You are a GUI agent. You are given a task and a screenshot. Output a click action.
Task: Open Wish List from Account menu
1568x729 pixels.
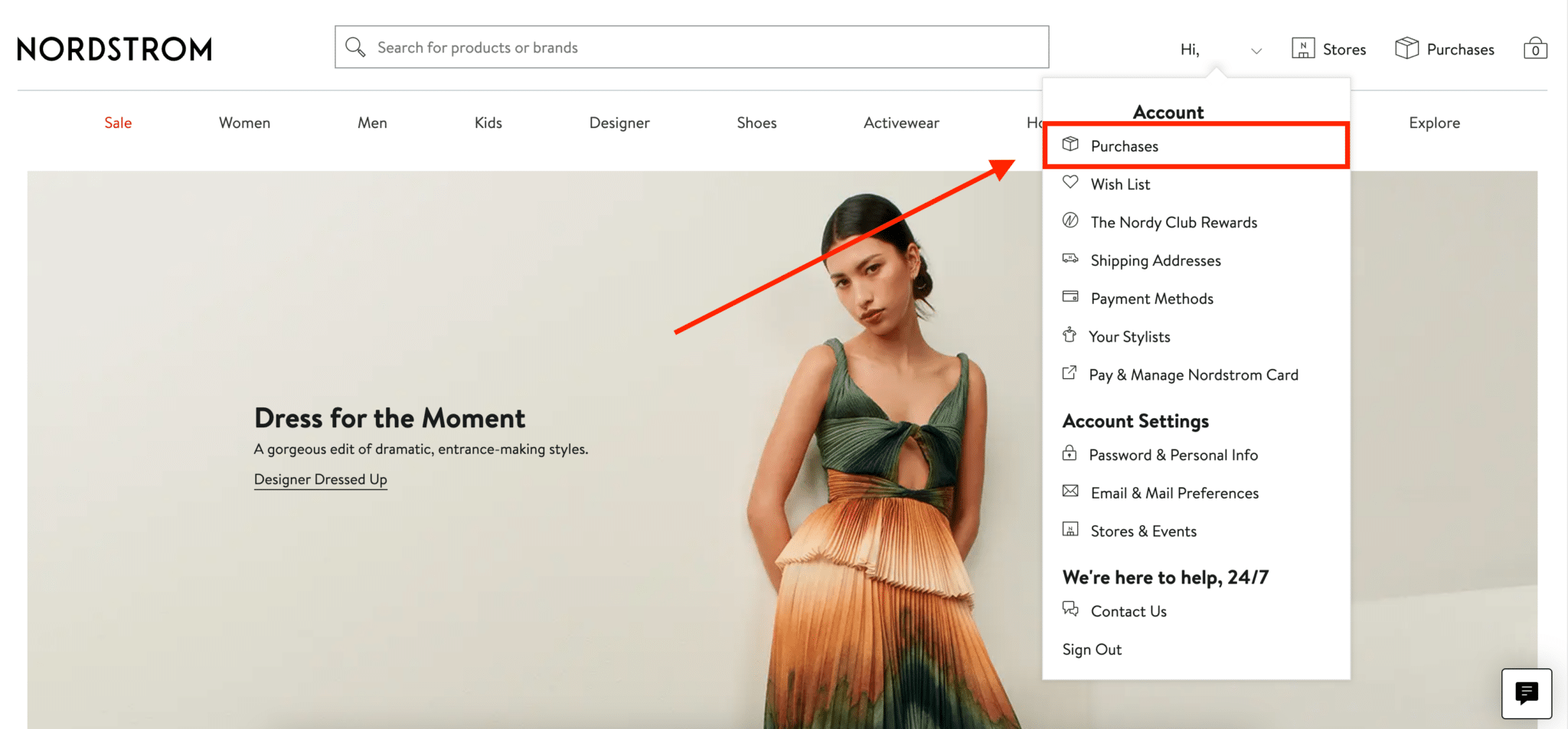coord(1120,185)
